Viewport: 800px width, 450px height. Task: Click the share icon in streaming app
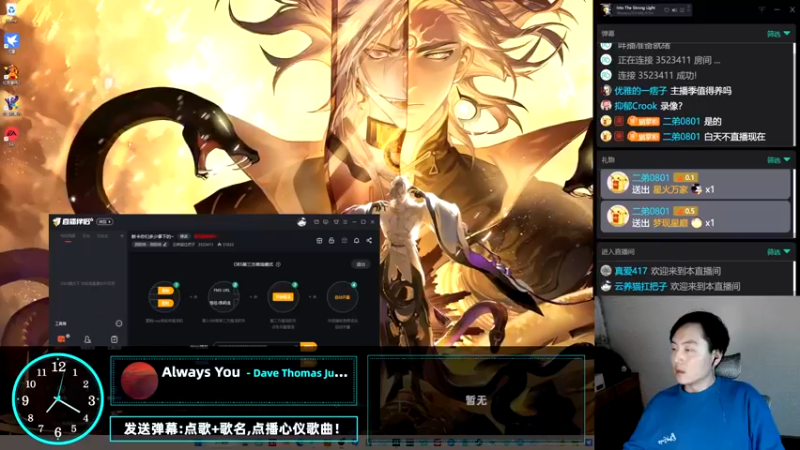coord(369,240)
